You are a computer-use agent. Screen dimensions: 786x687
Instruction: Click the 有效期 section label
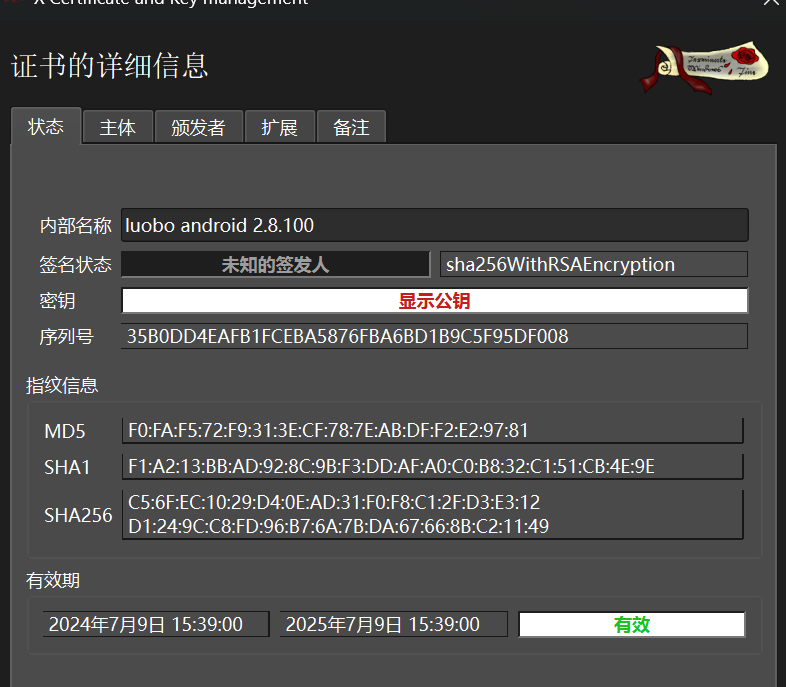coord(53,580)
